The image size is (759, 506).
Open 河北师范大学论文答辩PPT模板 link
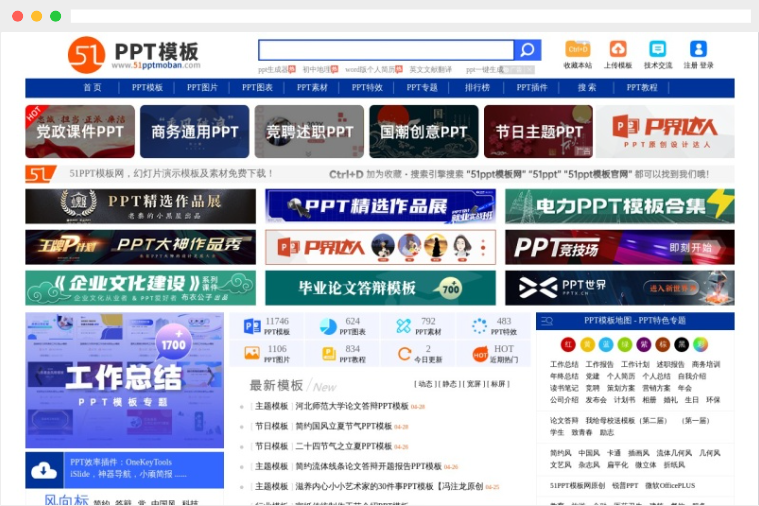coord(352,406)
